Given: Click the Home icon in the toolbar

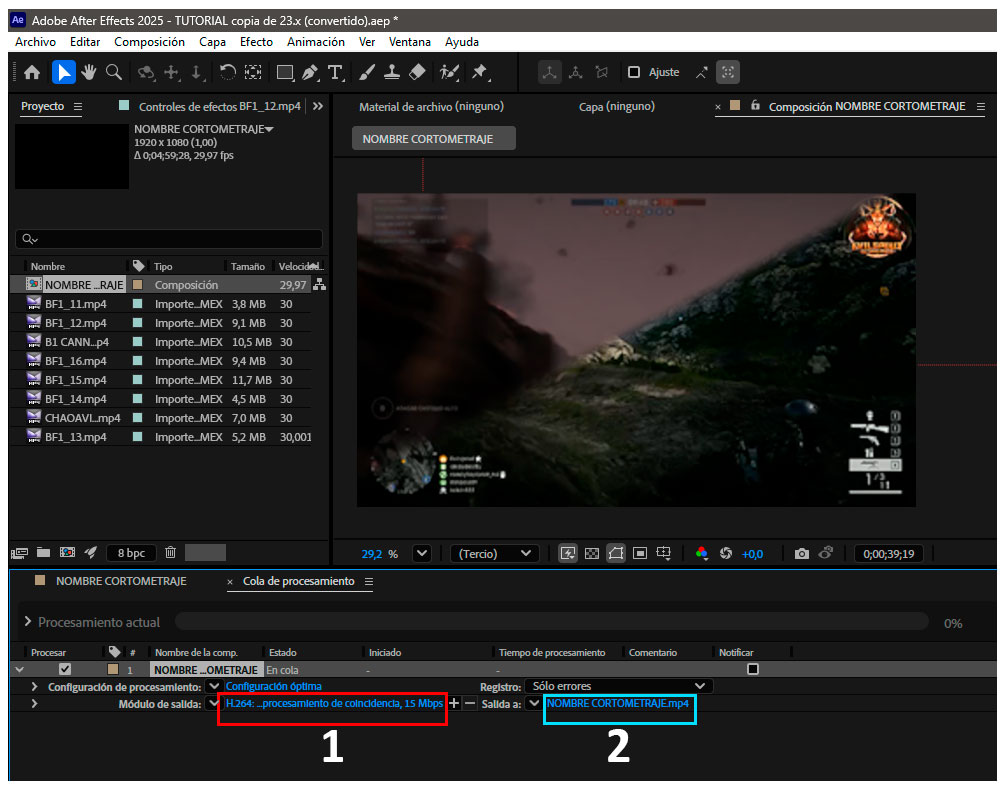Looking at the screenshot, I should pyautogui.click(x=32, y=72).
